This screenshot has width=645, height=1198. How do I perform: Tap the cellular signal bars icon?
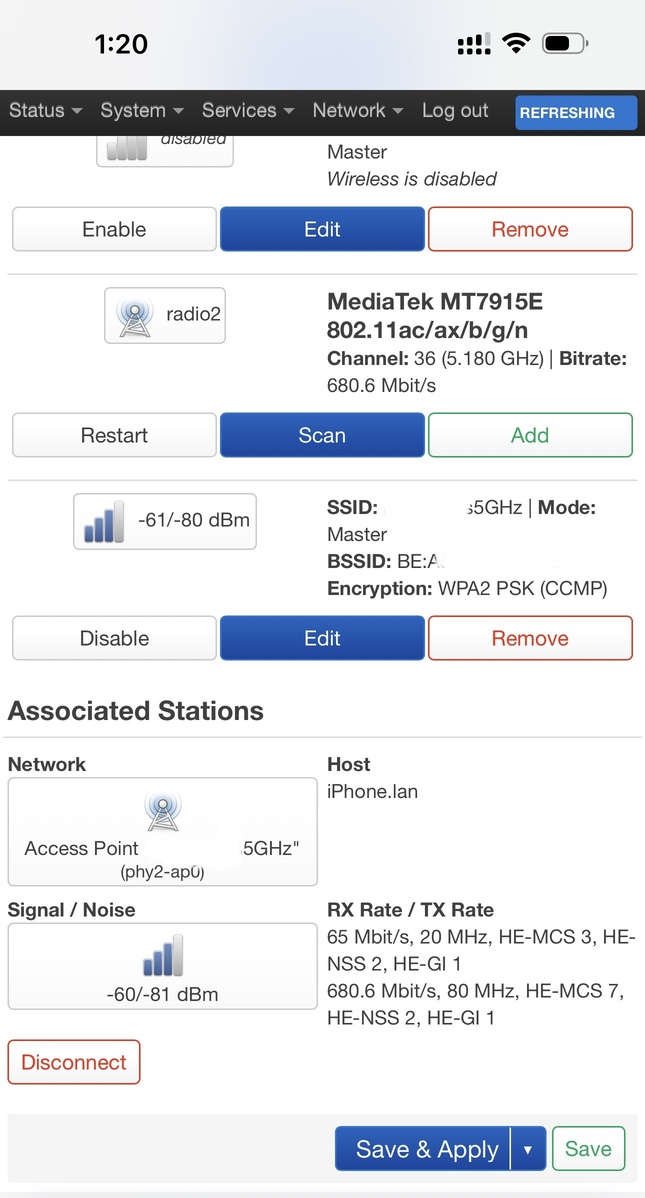[474, 44]
